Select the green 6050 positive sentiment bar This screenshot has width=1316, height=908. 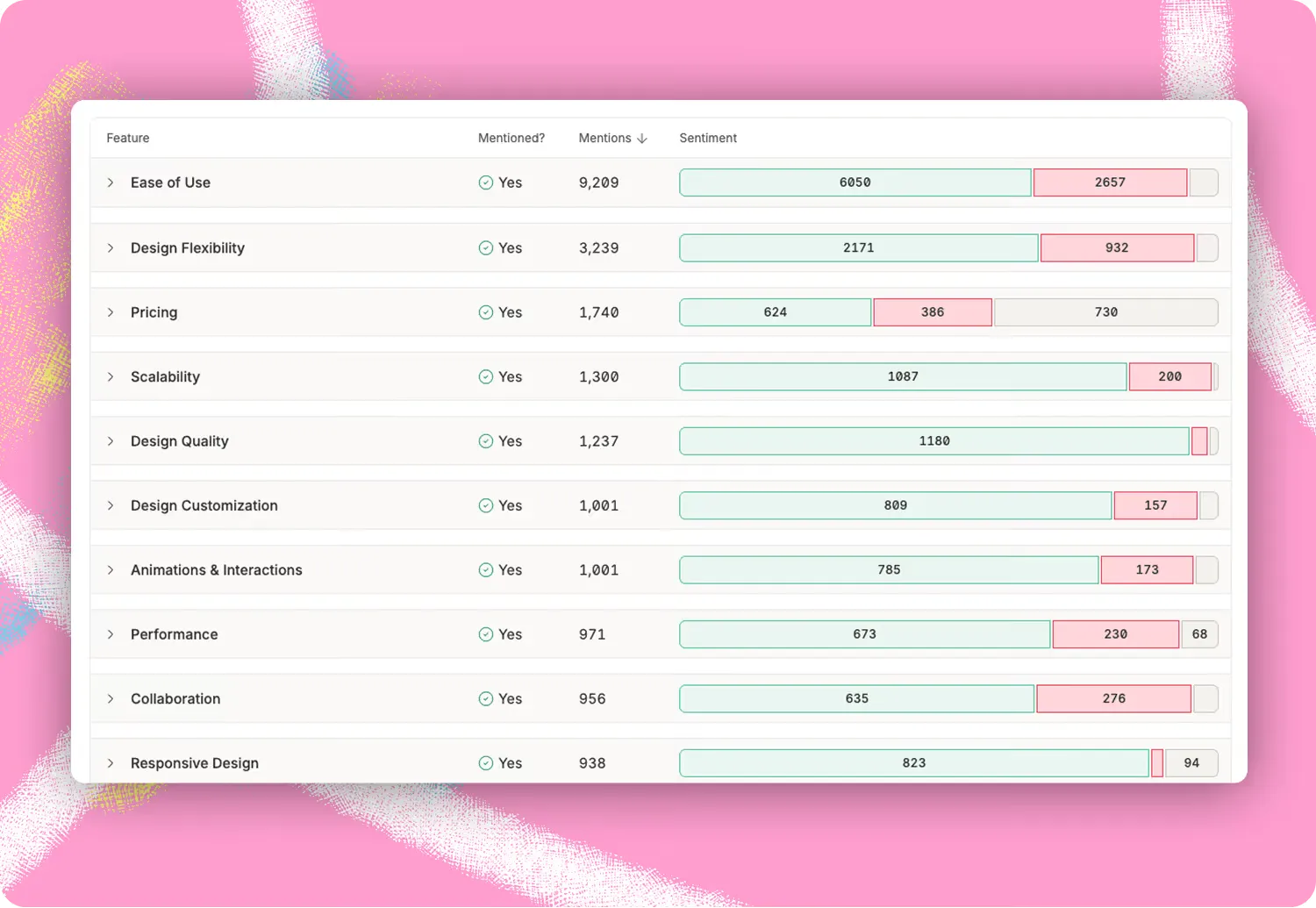(855, 182)
